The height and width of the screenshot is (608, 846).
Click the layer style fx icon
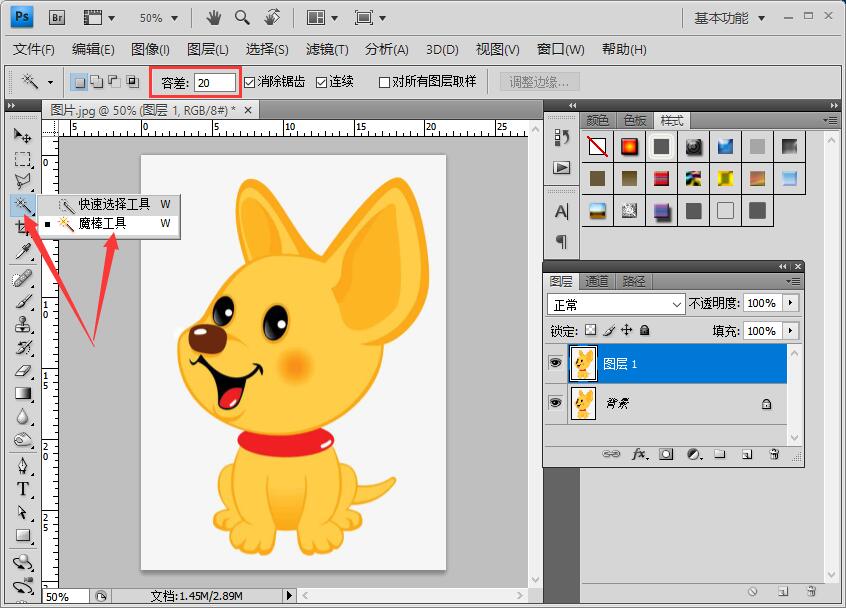point(639,454)
